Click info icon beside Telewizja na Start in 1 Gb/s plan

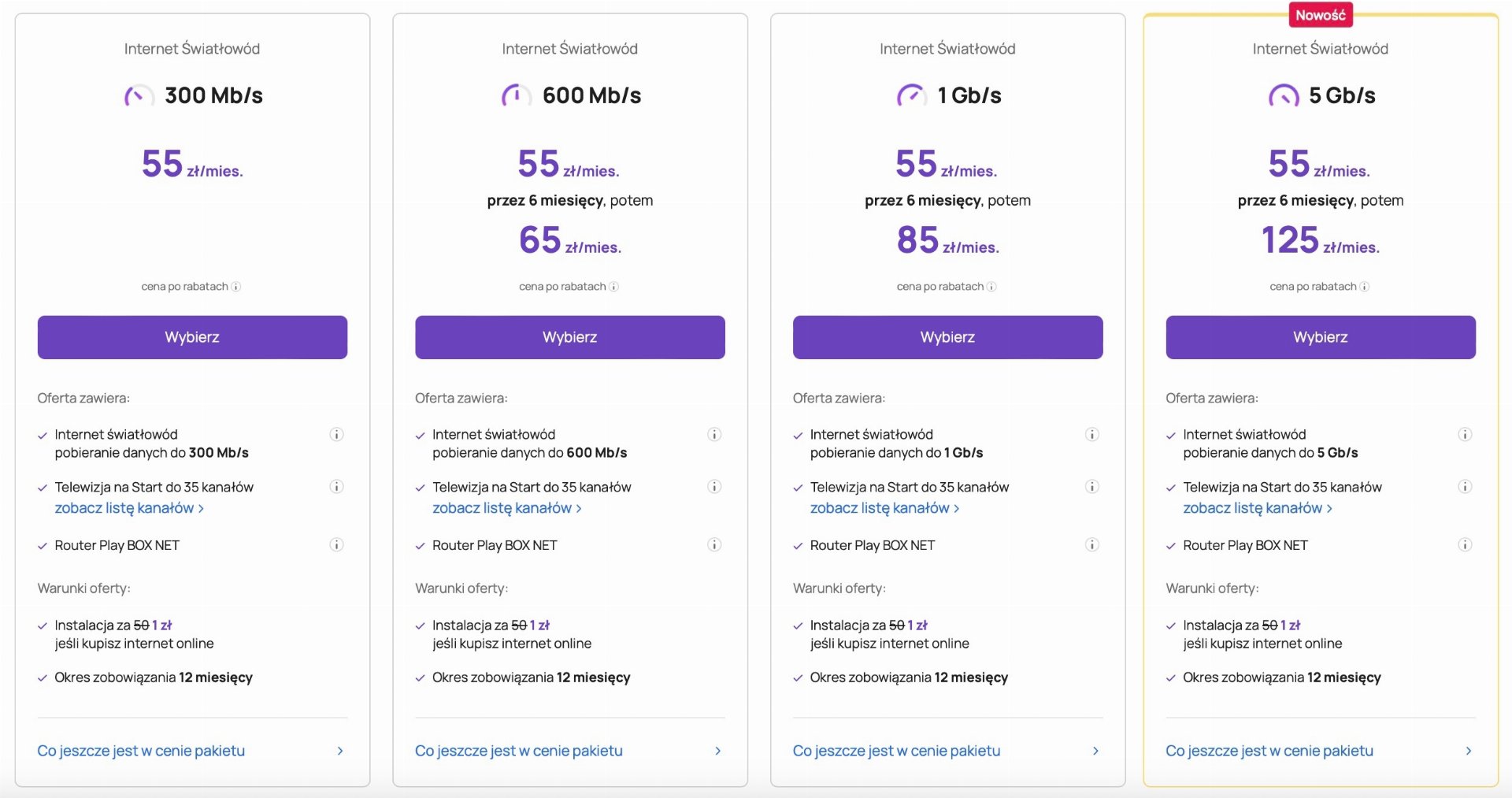coord(1092,486)
